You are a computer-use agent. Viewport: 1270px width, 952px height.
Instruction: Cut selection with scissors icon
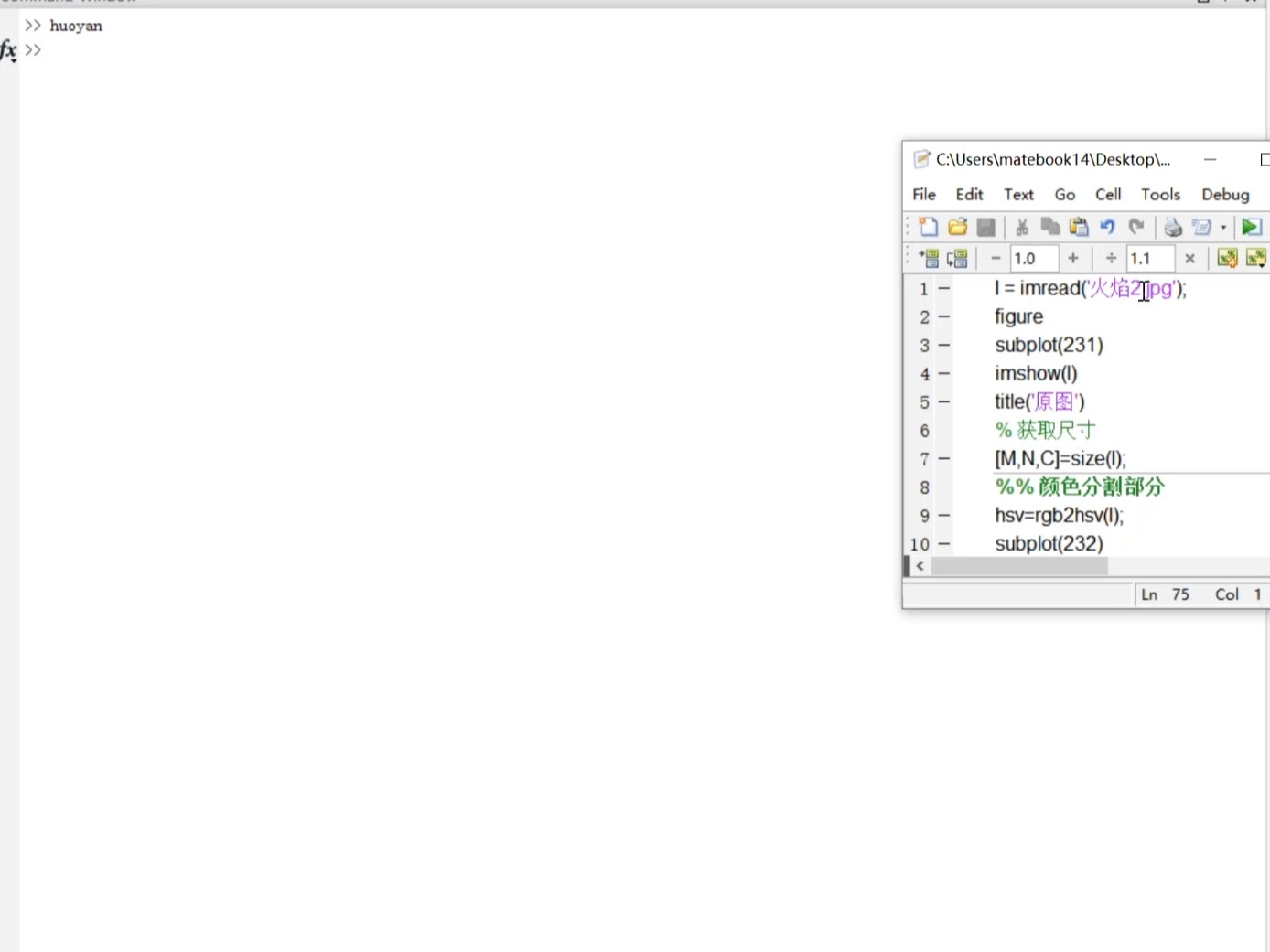(x=1022, y=227)
